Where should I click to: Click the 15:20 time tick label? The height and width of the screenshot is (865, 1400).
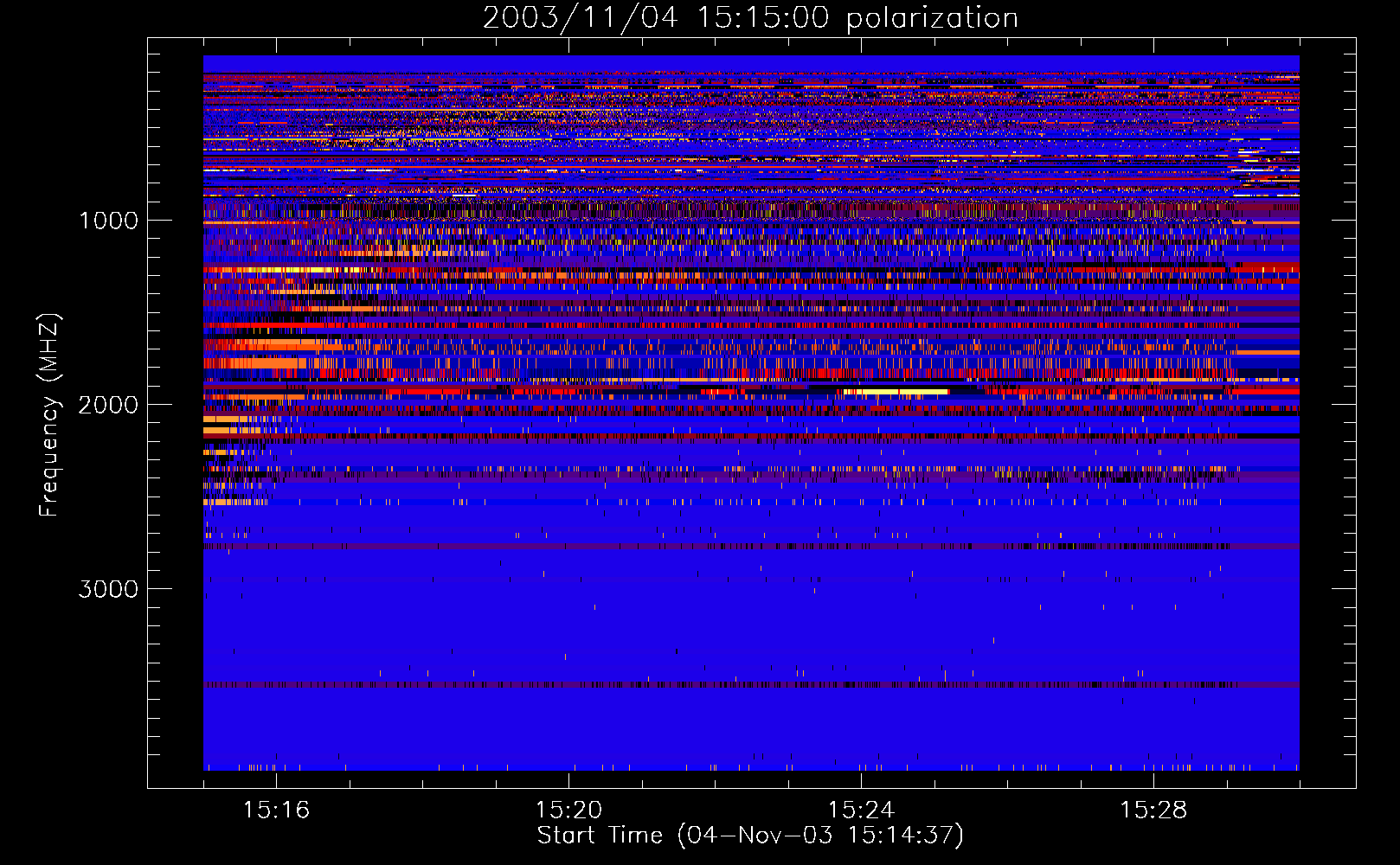568,811
